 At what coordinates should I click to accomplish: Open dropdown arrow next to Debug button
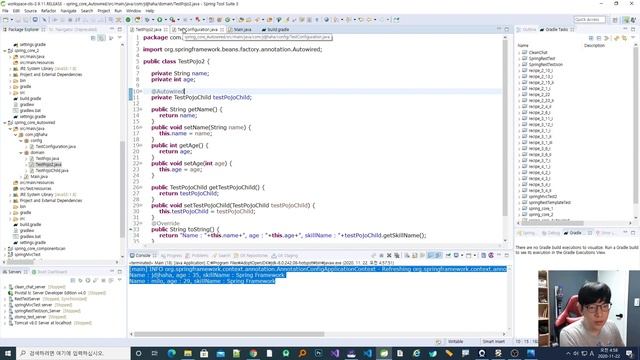pos(153,20)
